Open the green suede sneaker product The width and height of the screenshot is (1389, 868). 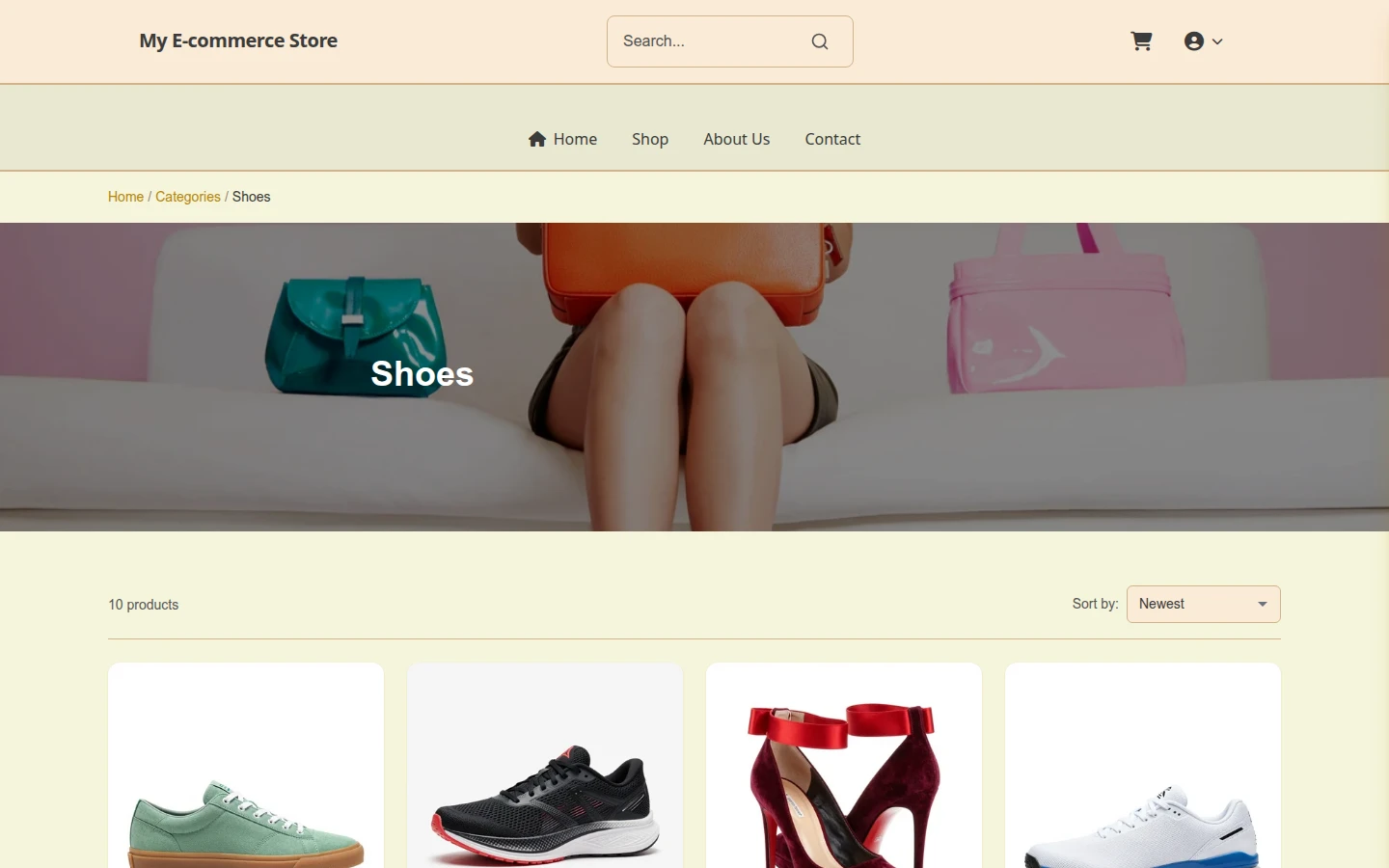tap(246, 766)
